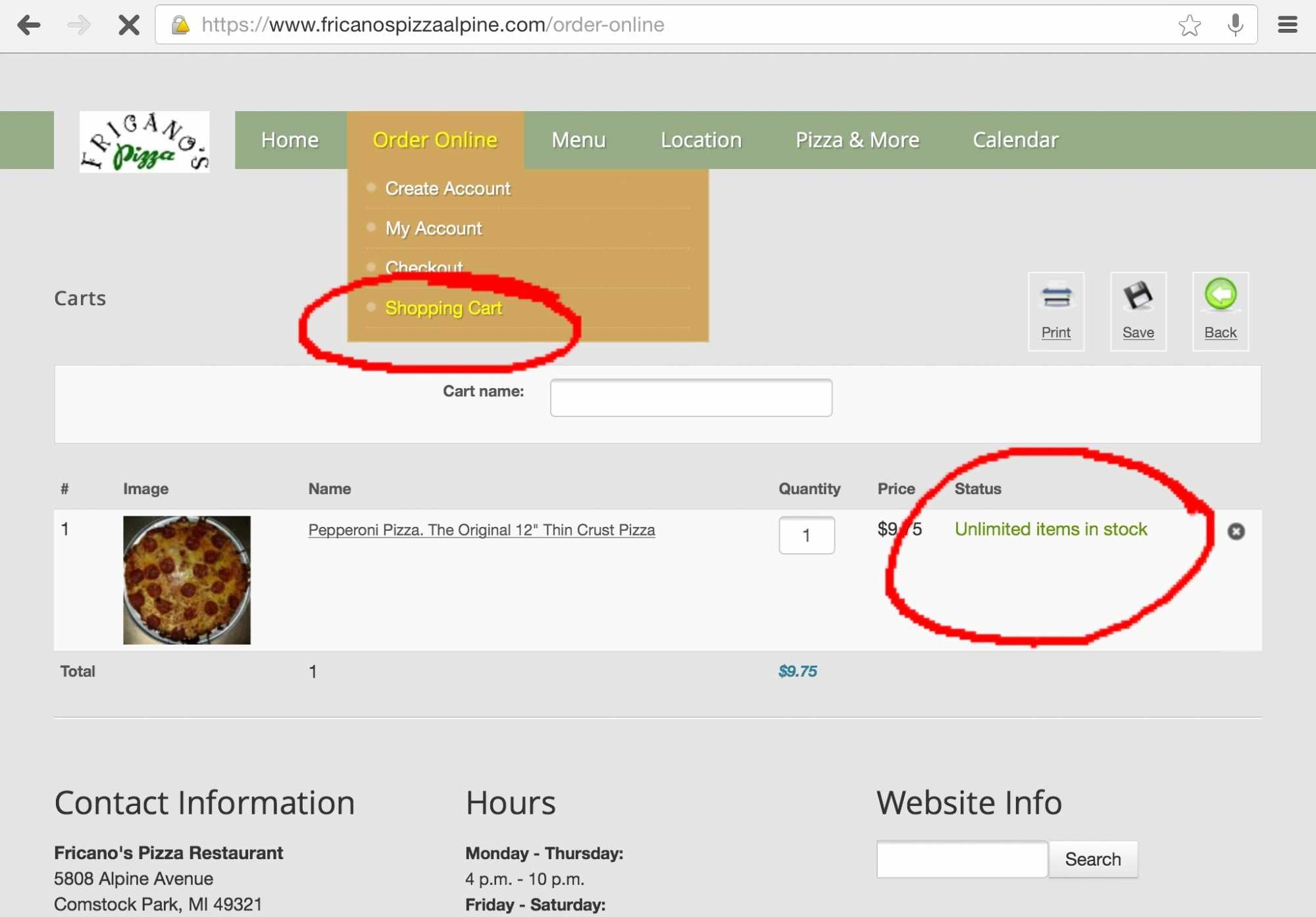Image resolution: width=1316 pixels, height=917 pixels.
Task: Click the browser back arrow
Action: (x=29, y=25)
